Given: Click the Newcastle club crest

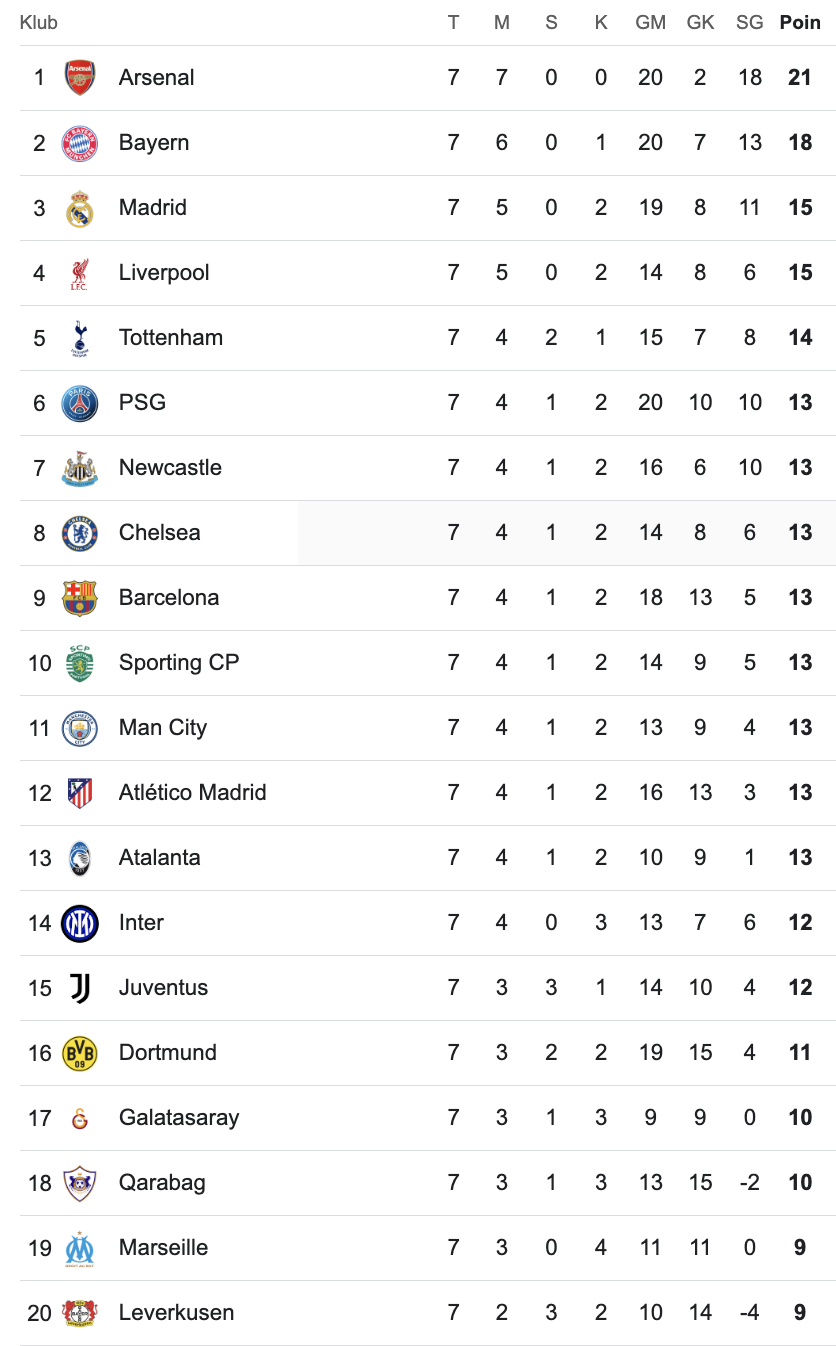Looking at the screenshot, I should (80, 468).
